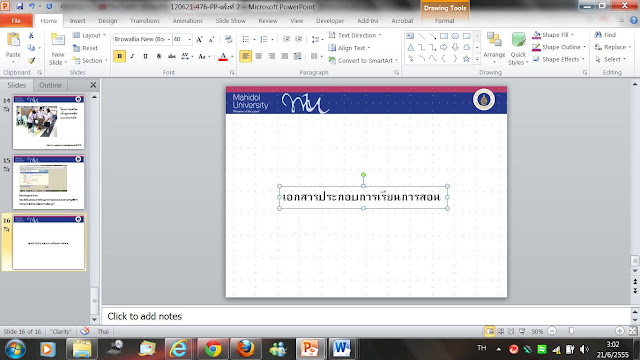Shrink font size icon

[x=211, y=39]
